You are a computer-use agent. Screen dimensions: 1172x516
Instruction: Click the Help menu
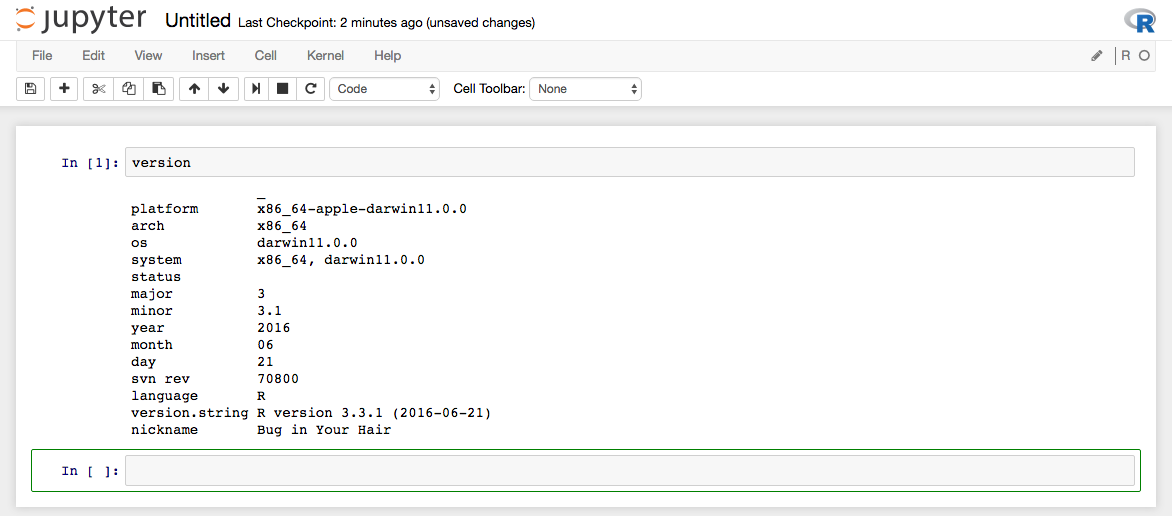[387, 56]
